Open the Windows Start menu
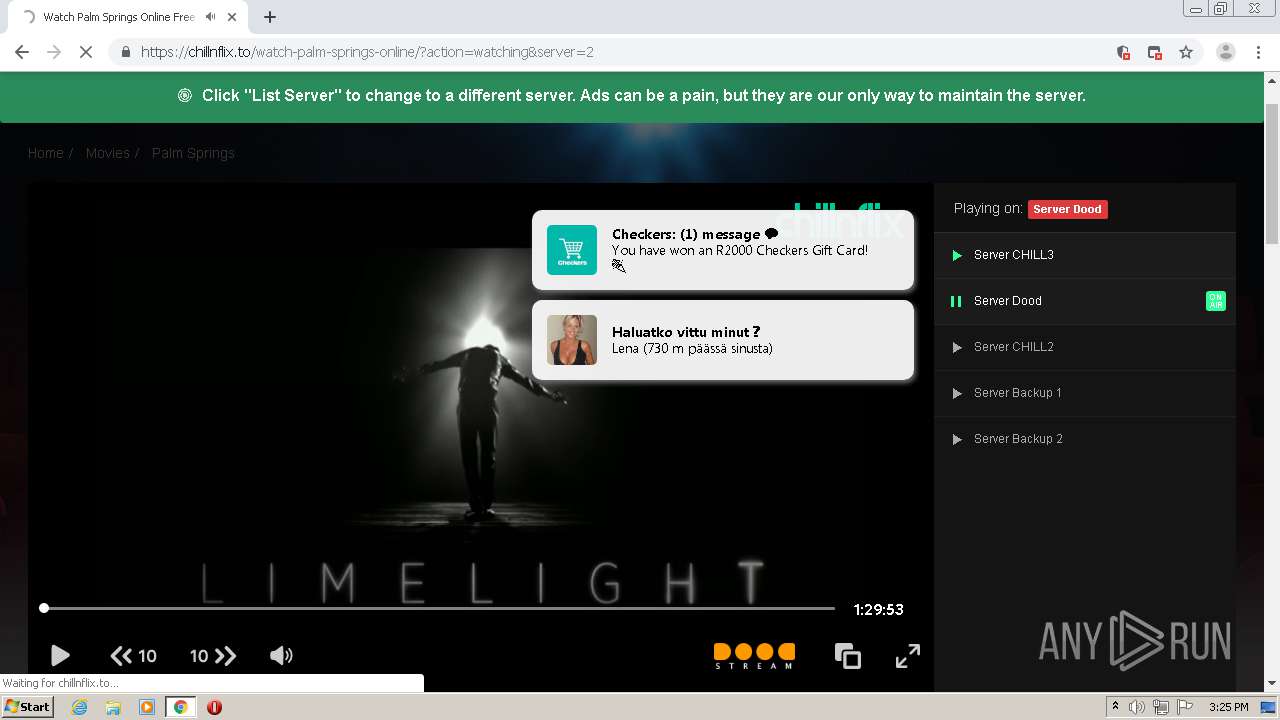This screenshot has width=1280, height=720. [x=28, y=707]
